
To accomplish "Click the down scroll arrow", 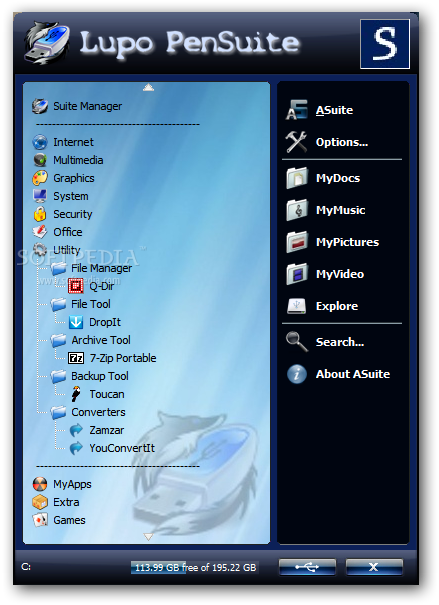I will click(148, 536).
